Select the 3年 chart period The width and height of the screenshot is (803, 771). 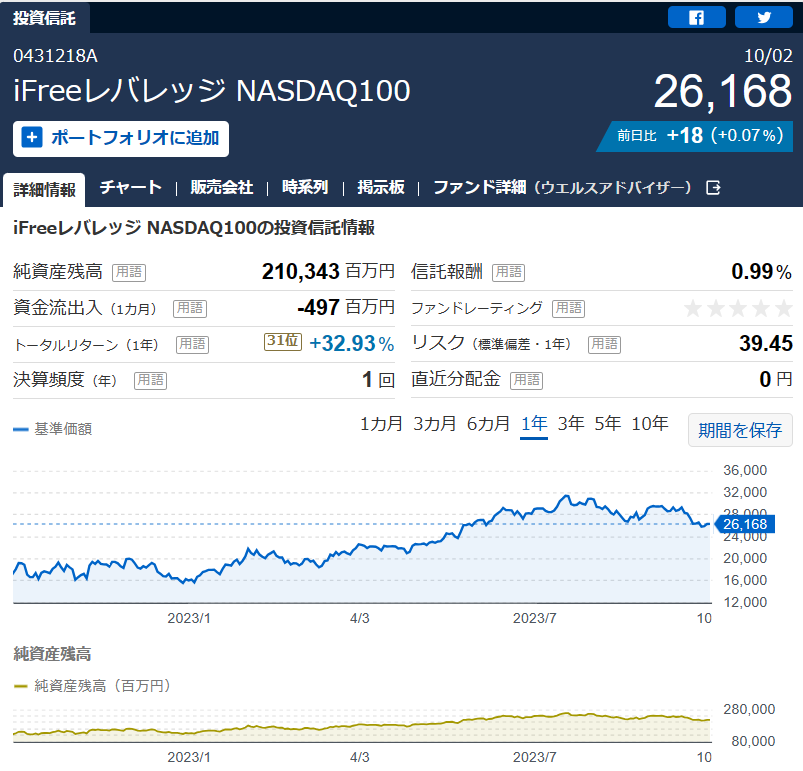coord(571,424)
